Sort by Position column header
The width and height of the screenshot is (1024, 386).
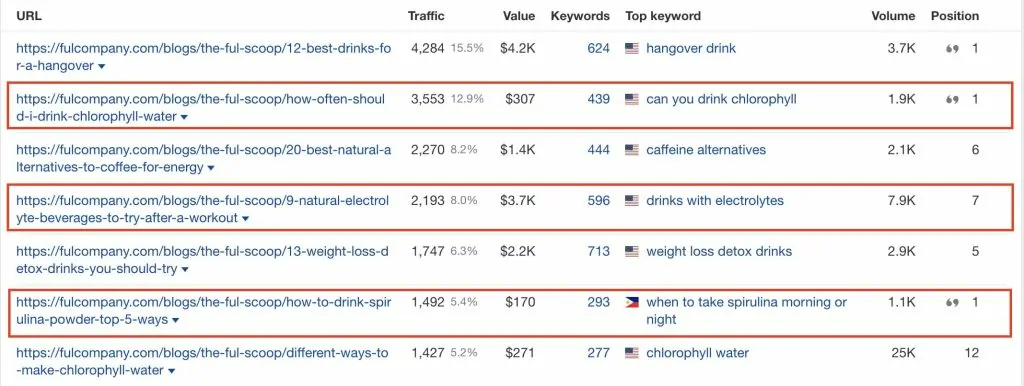pyautogui.click(x=955, y=16)
